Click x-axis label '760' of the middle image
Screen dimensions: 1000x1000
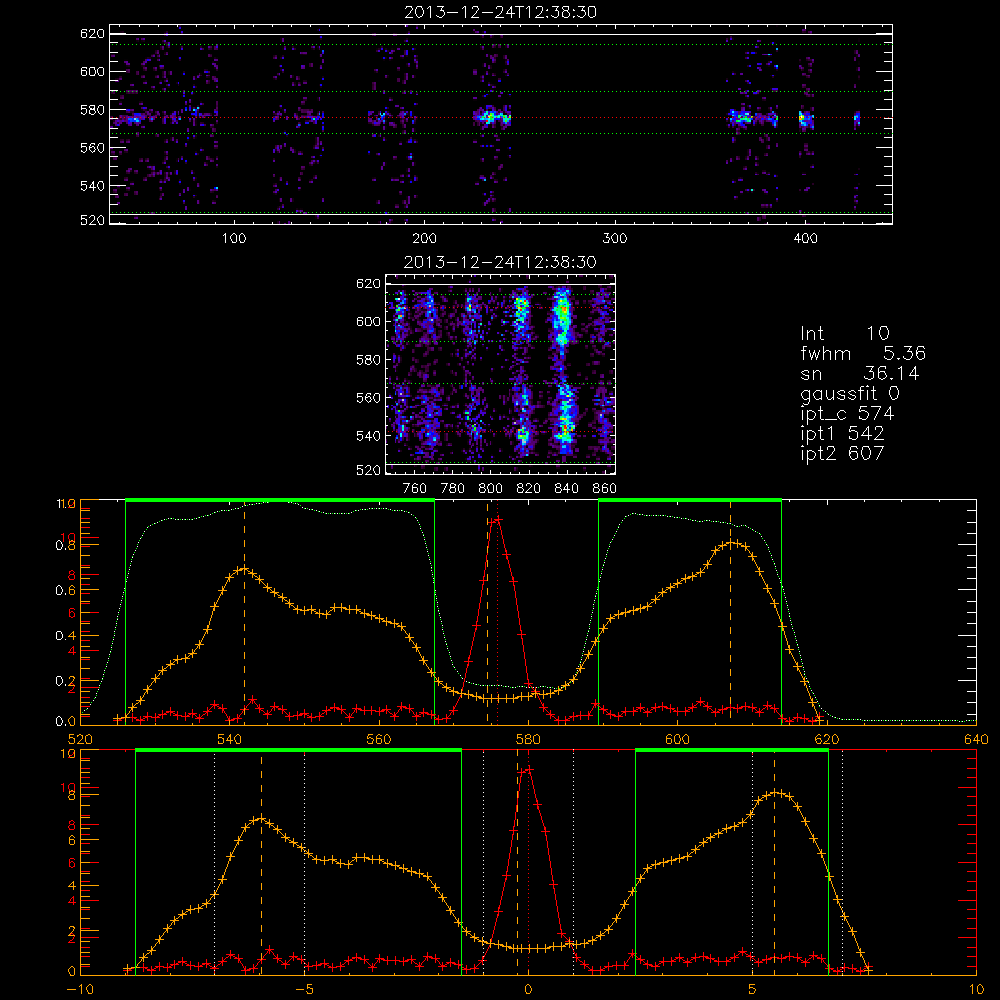coord(415,489)
